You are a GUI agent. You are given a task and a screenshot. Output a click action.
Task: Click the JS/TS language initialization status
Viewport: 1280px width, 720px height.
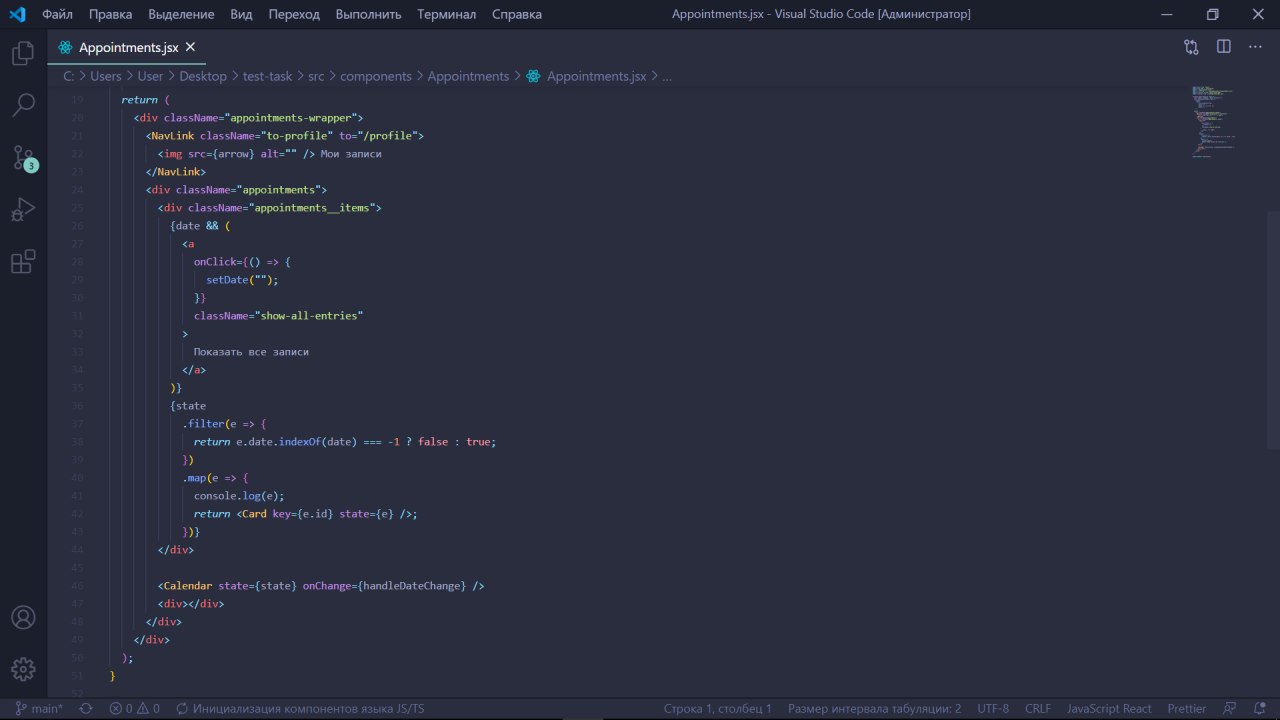(x=299, y=709)
